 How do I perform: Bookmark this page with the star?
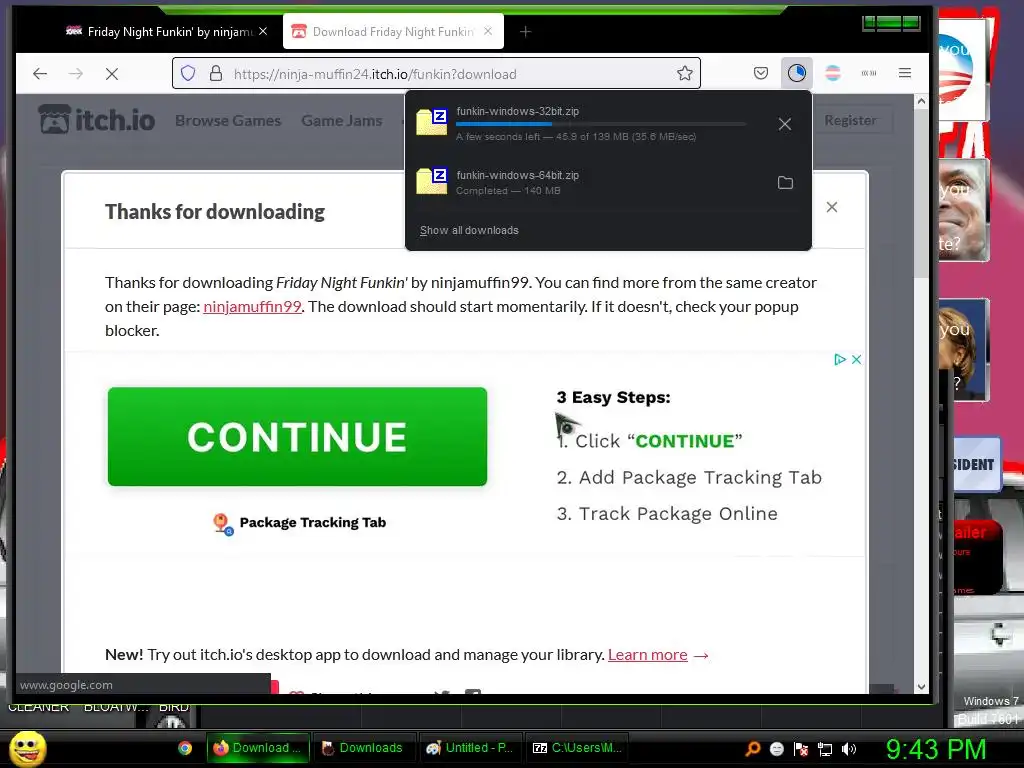pos(684,73)
